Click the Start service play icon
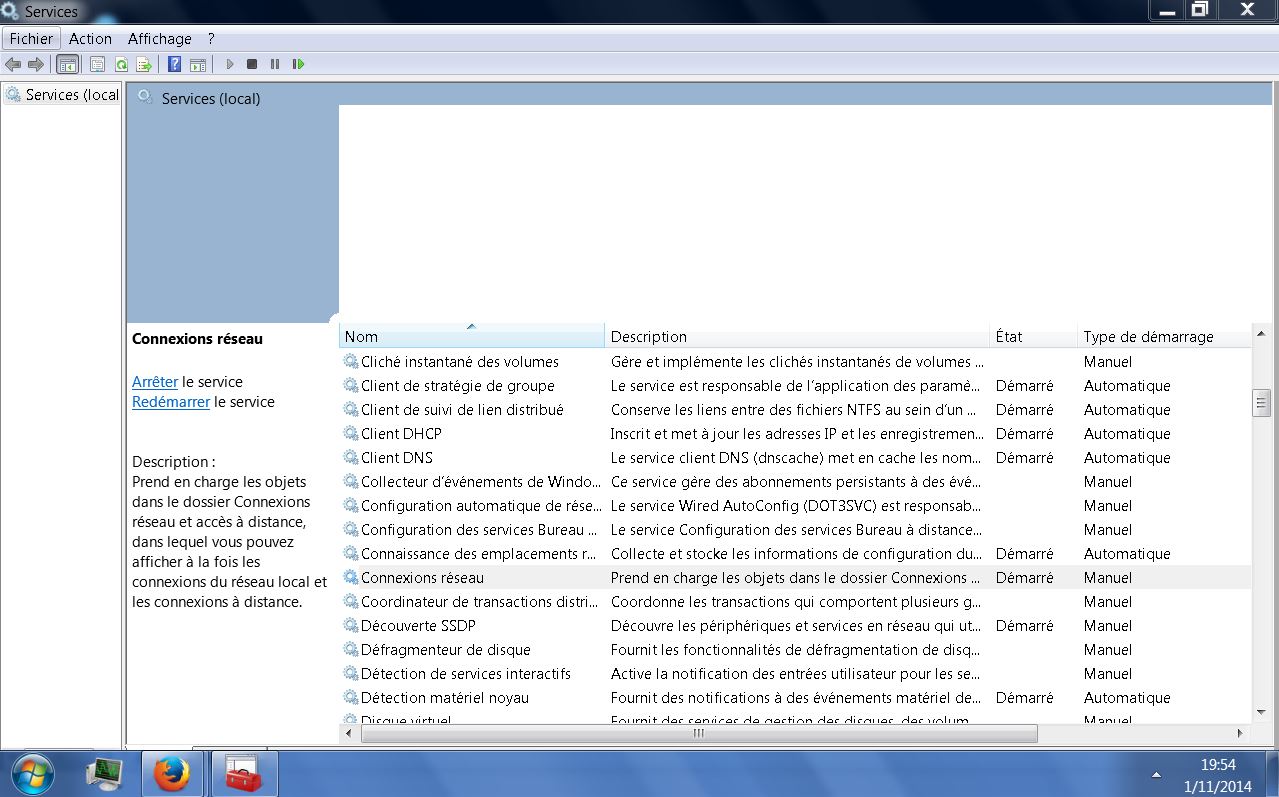This screenshot has height=797, width=1279. (x=230, y=64)
